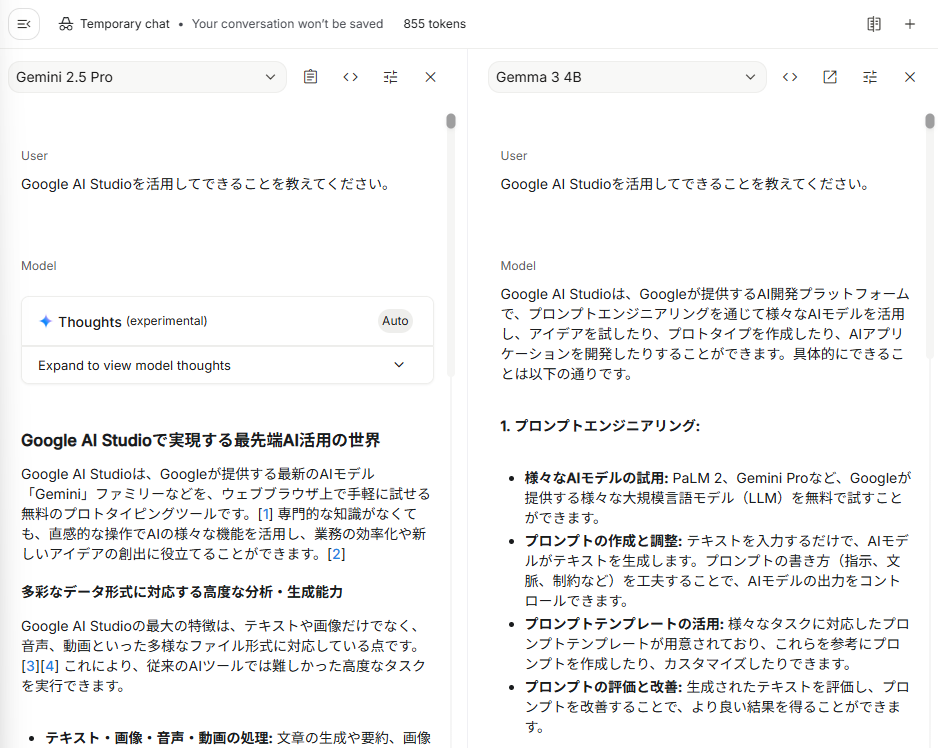Screen dimensions: 938x748
Task: Open Gemma 3 4B panel in new window
Action: [x=830, y=77]
